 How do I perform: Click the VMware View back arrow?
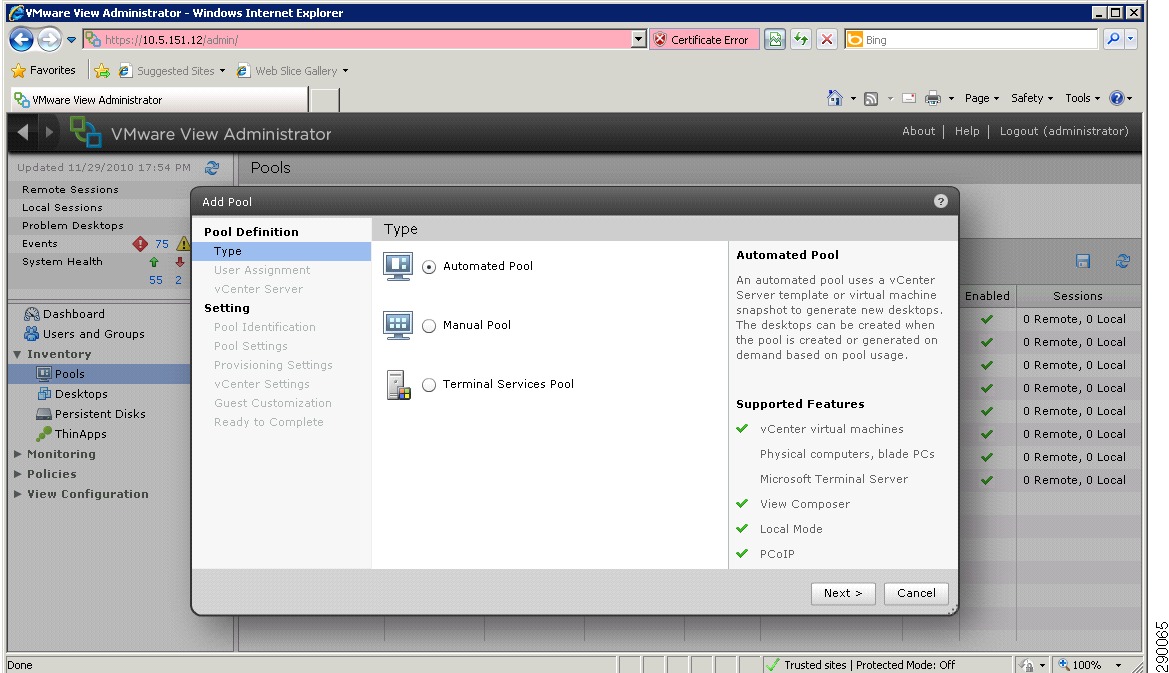point(23,132)
